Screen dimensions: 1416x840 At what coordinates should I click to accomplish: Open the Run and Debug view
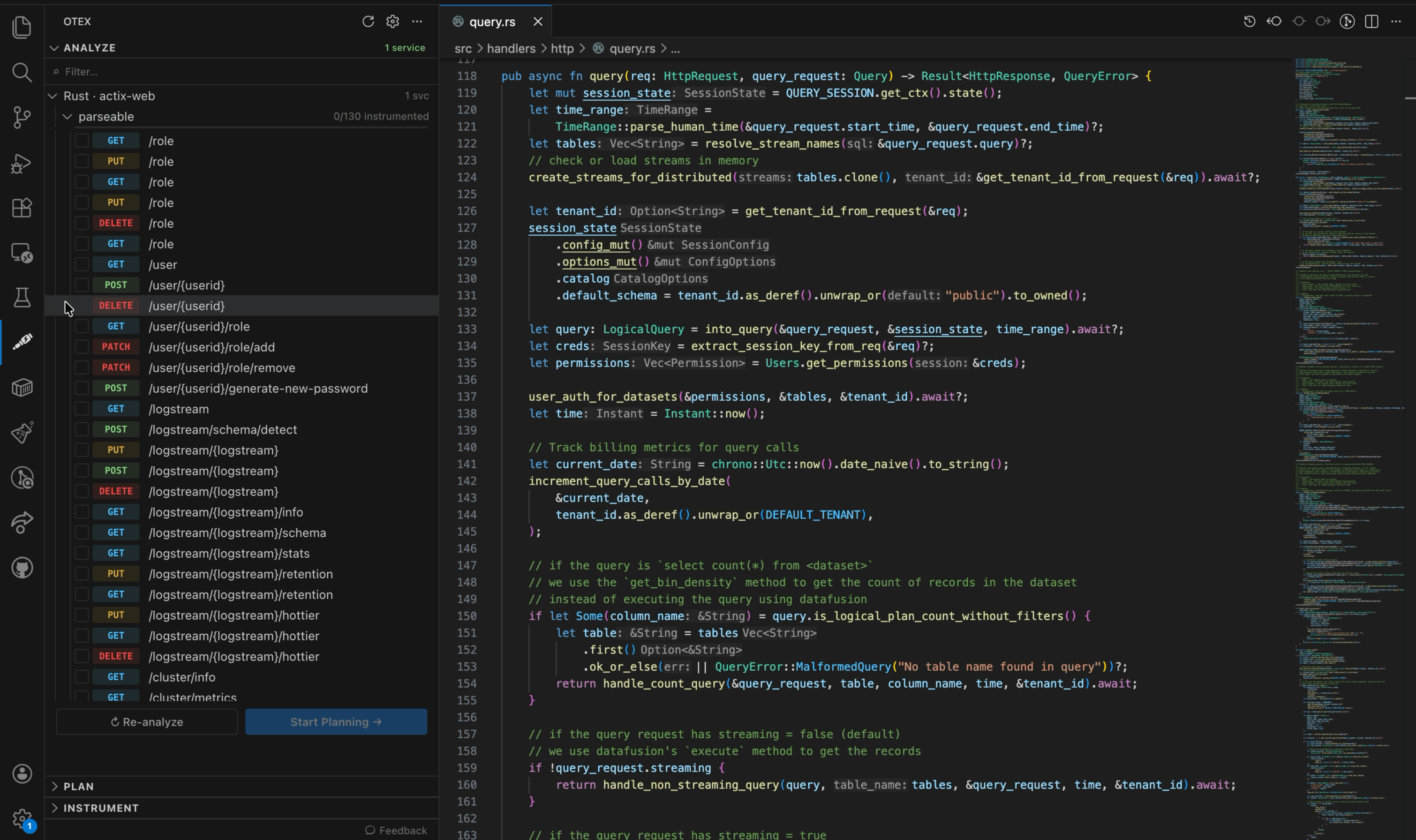[x=22, y=163]
